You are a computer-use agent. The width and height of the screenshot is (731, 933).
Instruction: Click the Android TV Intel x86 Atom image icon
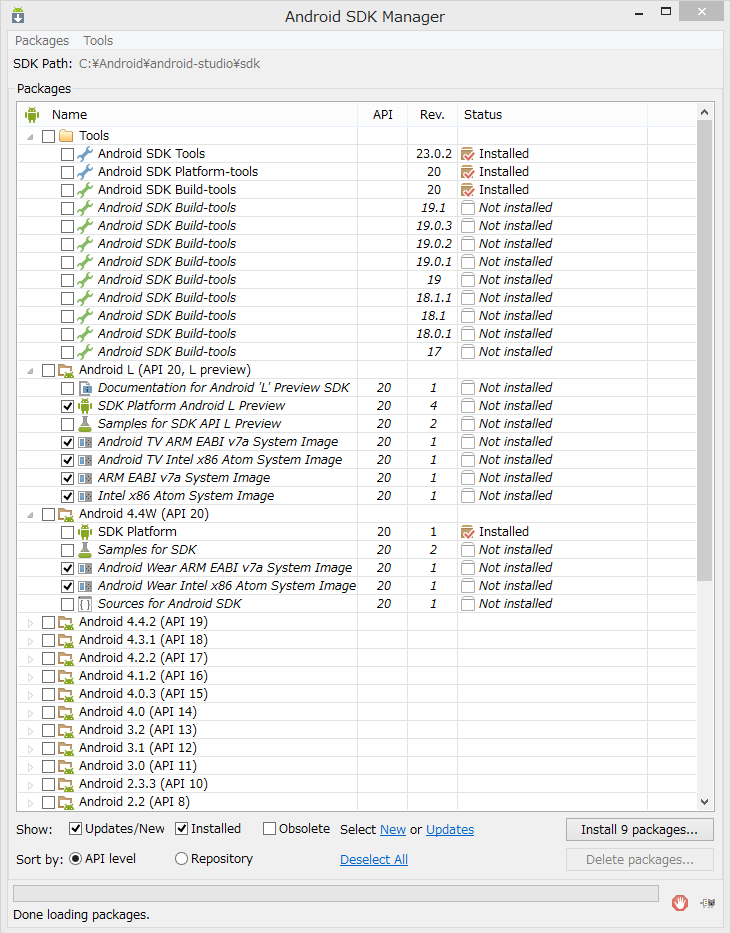click(x=85, y=461)
